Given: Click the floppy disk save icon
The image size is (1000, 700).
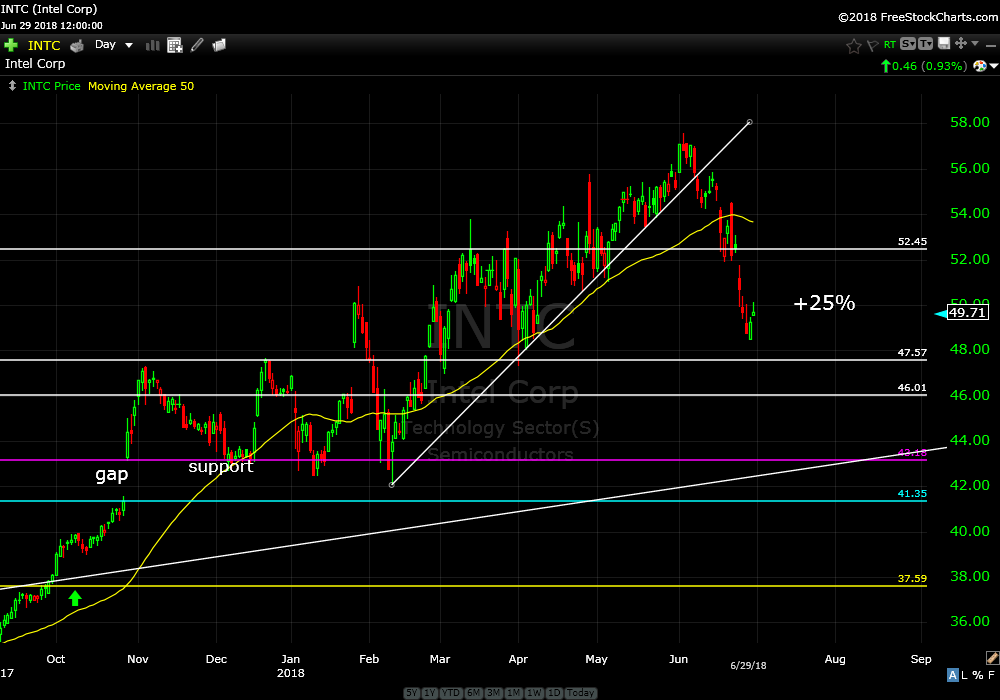Looking at the screenshot, I should pos(943,44).
